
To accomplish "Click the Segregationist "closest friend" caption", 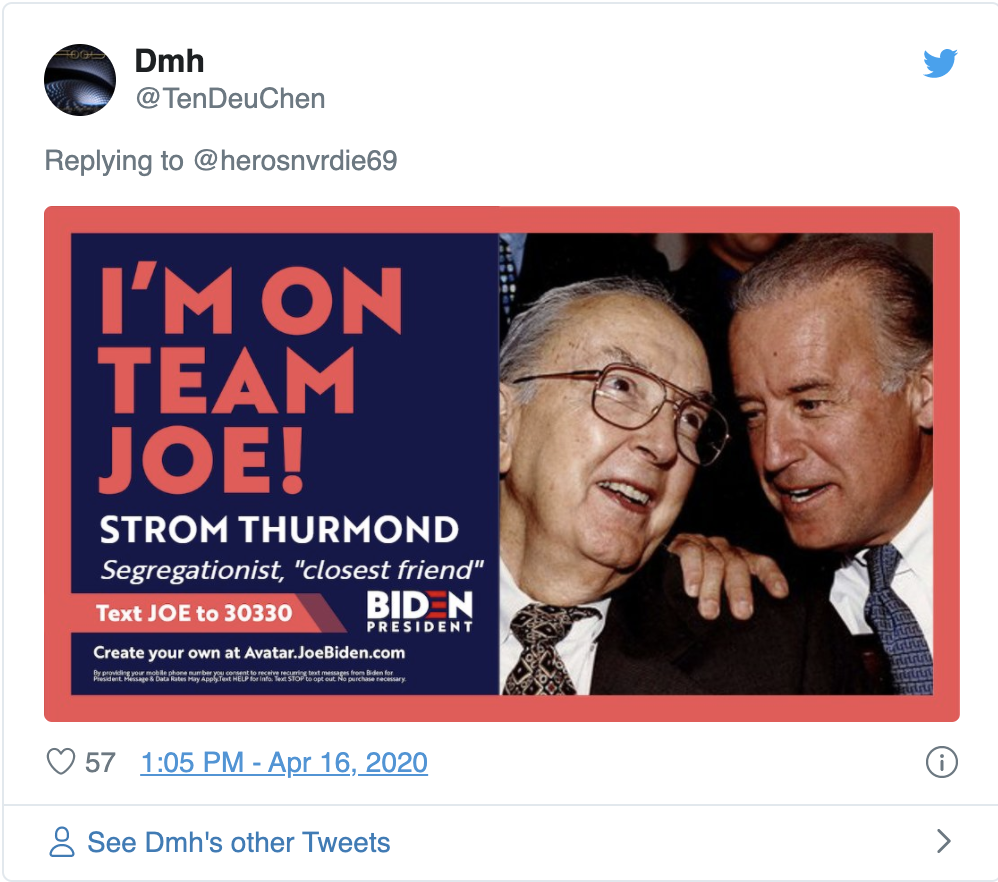I will pos(292,570).
